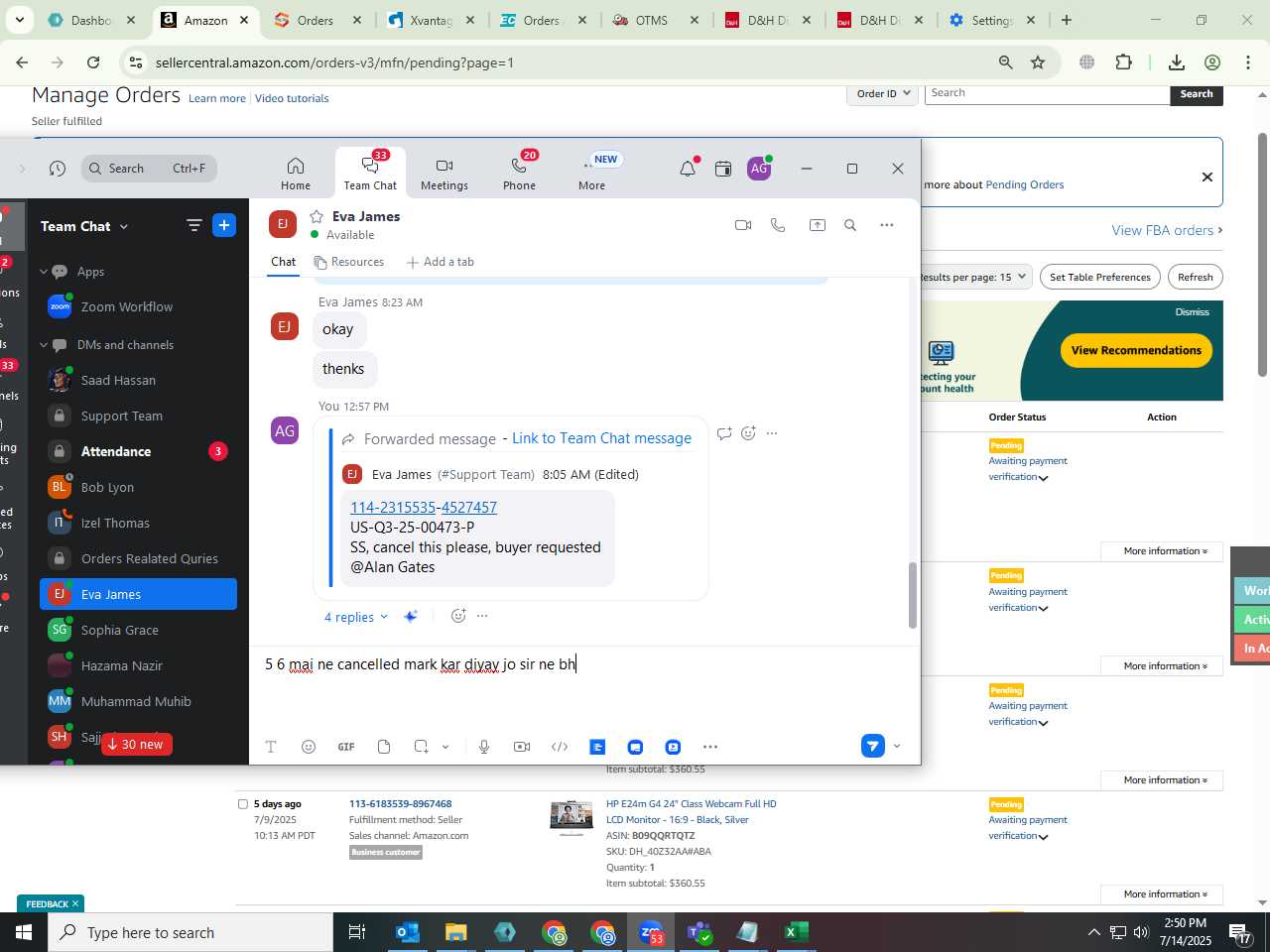Start phone call with Eva James
The width and height of the screenshot is (1270, 952).
coord(778,225)
